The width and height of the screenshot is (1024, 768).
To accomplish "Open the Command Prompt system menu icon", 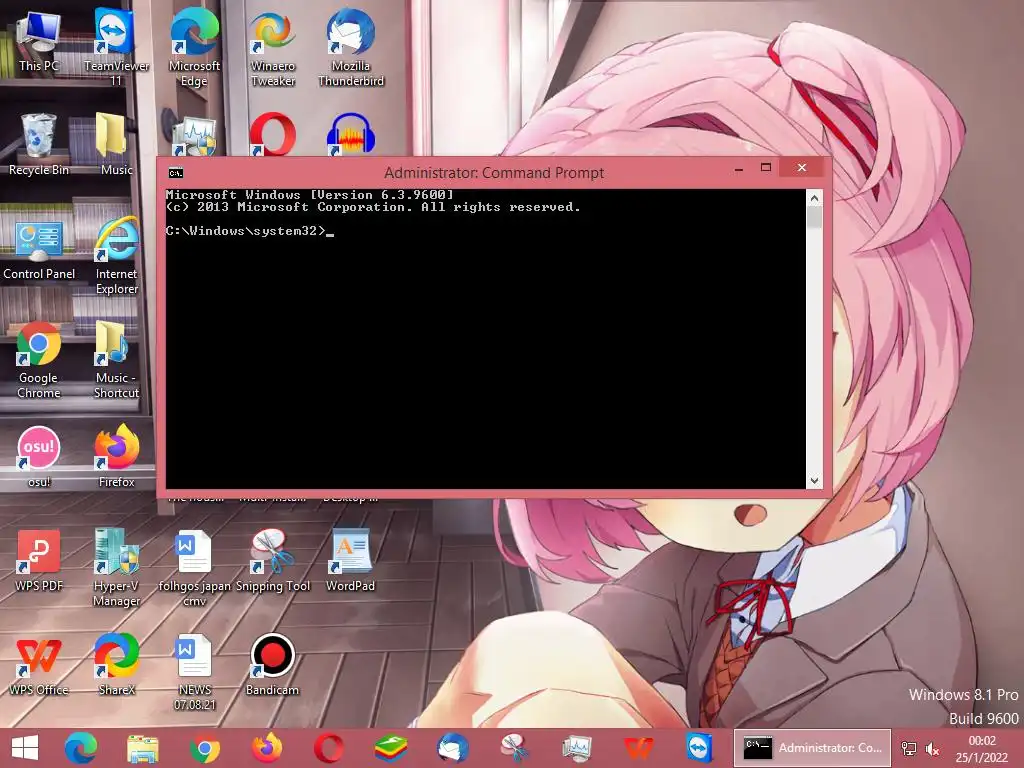I will [x=176, y=173].
